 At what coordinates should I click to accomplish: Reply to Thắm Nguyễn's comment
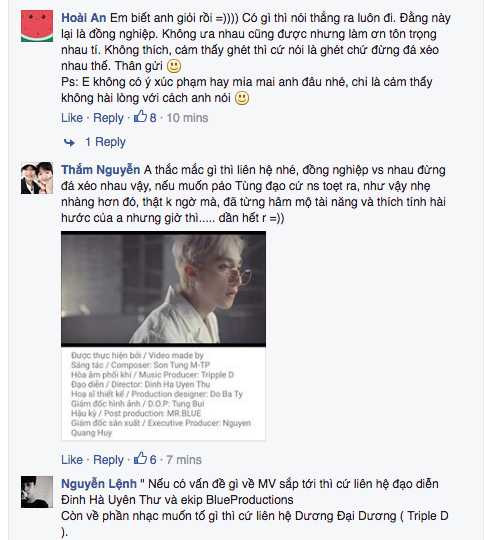108,460
